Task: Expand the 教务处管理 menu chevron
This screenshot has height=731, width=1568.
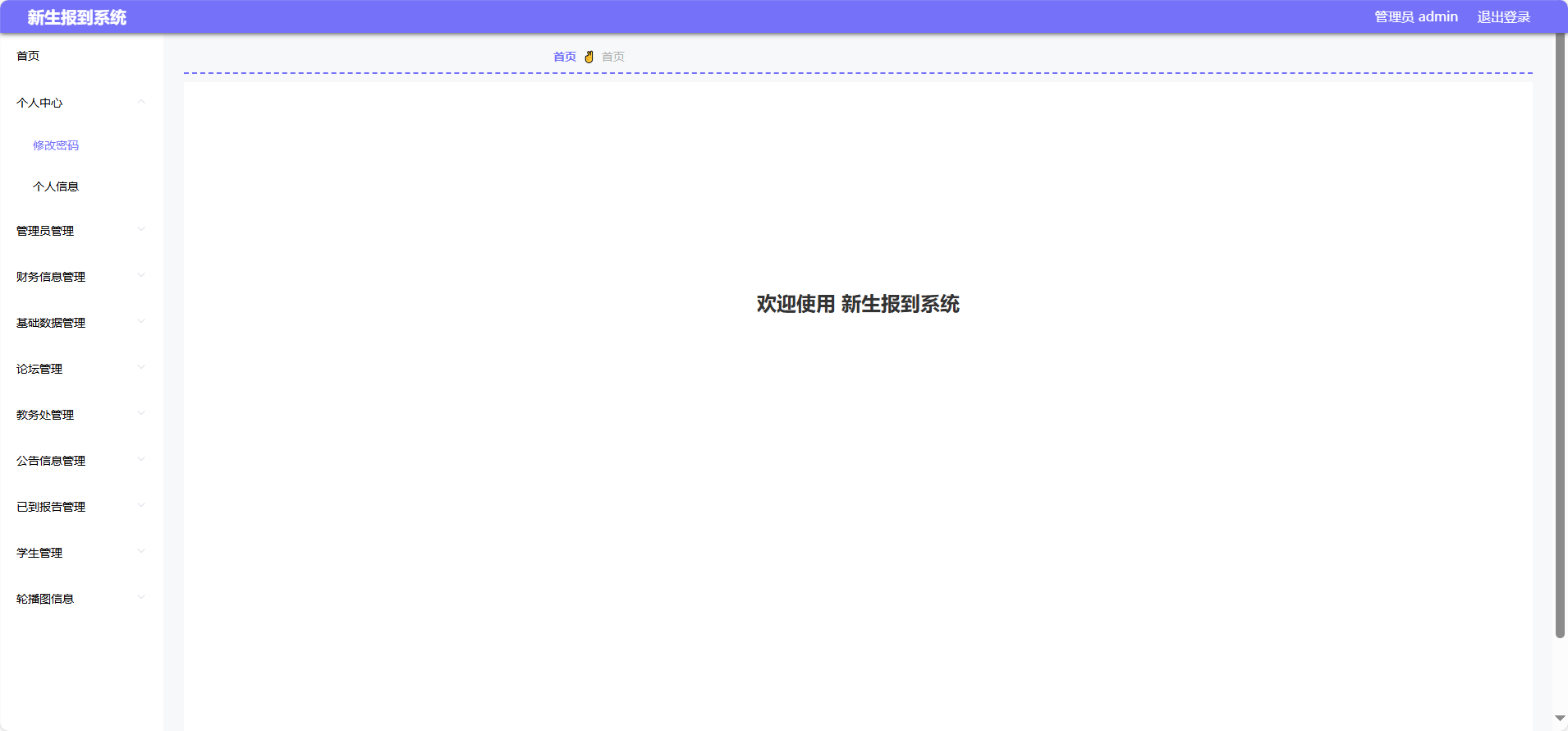Action: coord(141,413)
